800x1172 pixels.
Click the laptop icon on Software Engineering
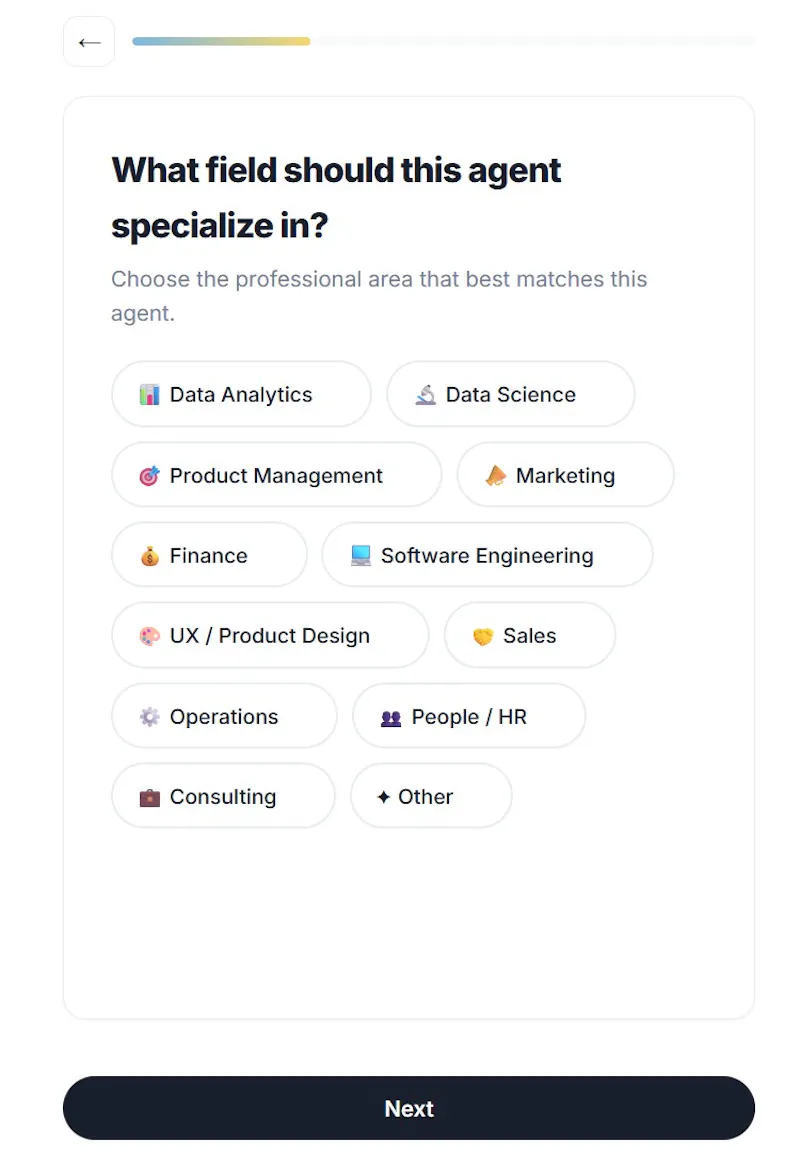[361, 555]
